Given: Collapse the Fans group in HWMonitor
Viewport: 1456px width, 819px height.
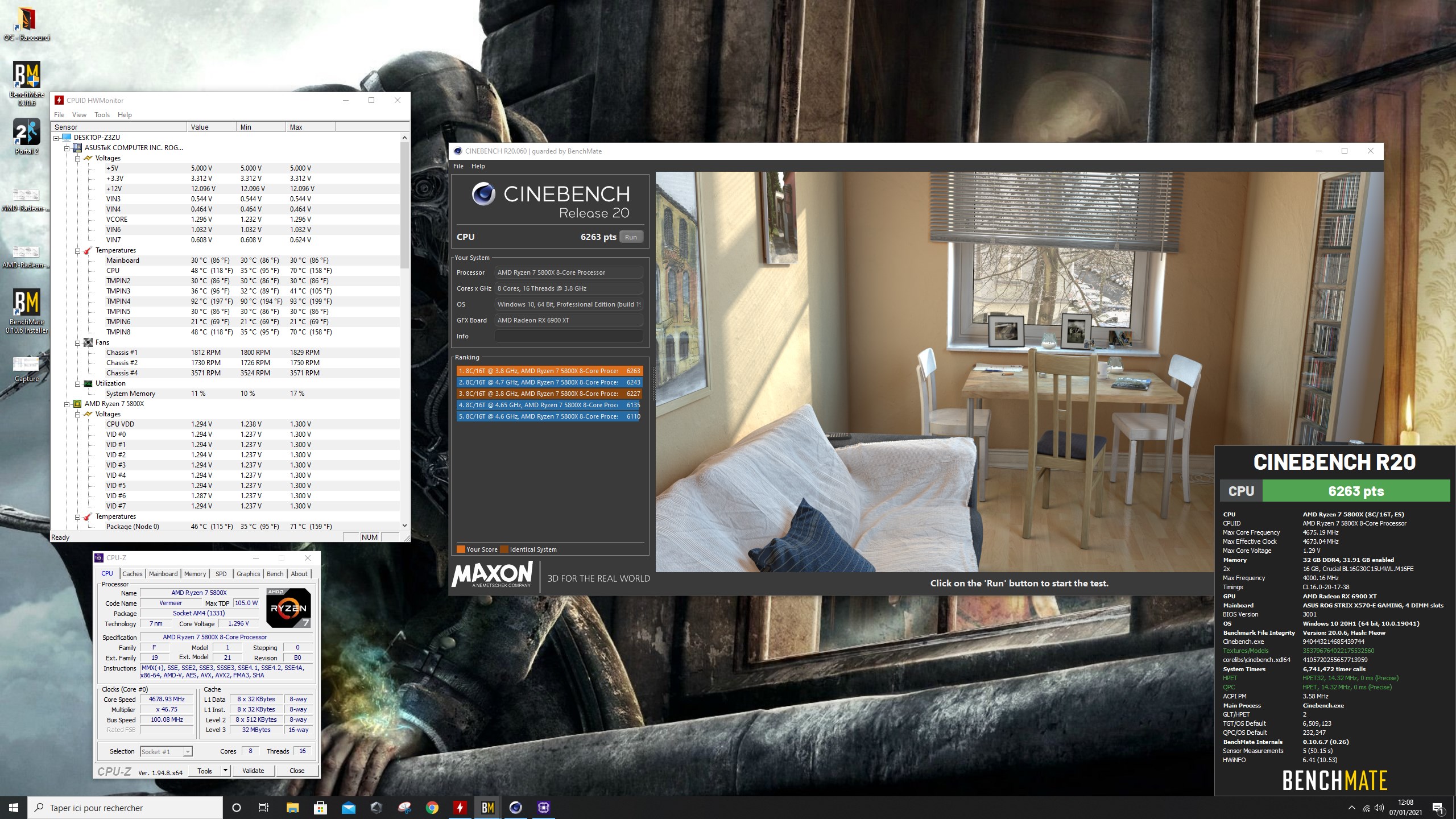Looking at the screenshot, I should 77,342.
